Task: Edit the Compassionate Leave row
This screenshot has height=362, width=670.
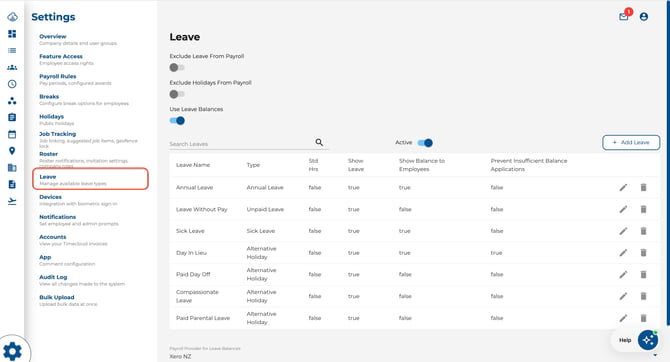Action: pyautogui.click(x=623, y=296)
